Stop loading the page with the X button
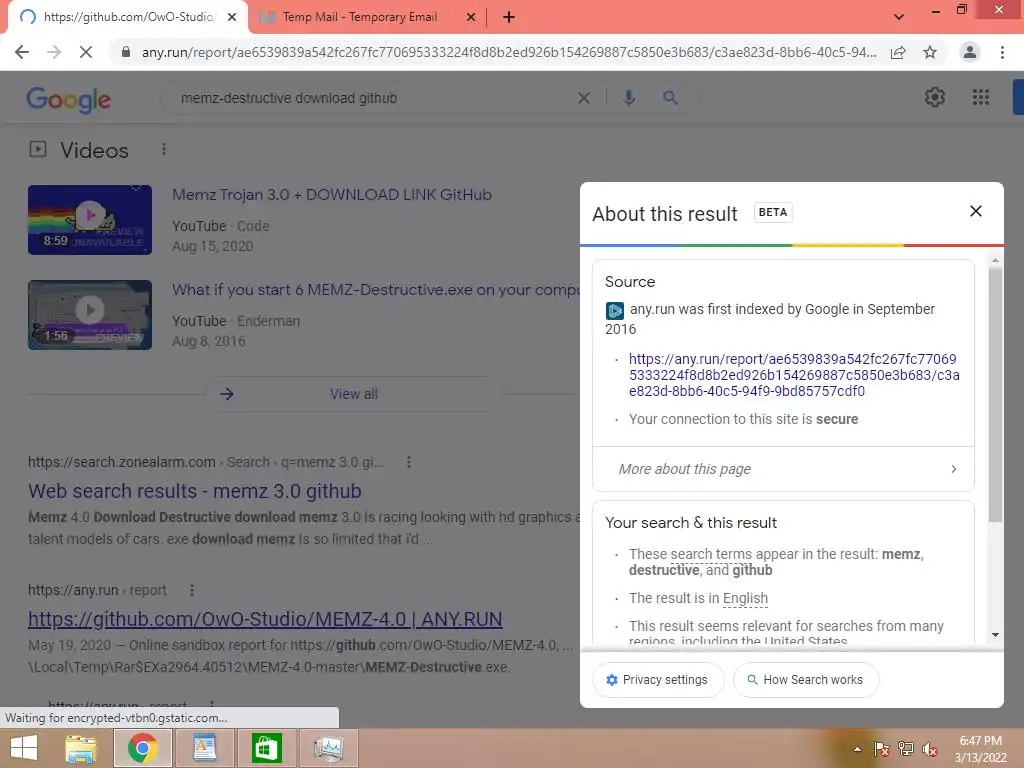The image size is (1024, 768). (86, 52)
